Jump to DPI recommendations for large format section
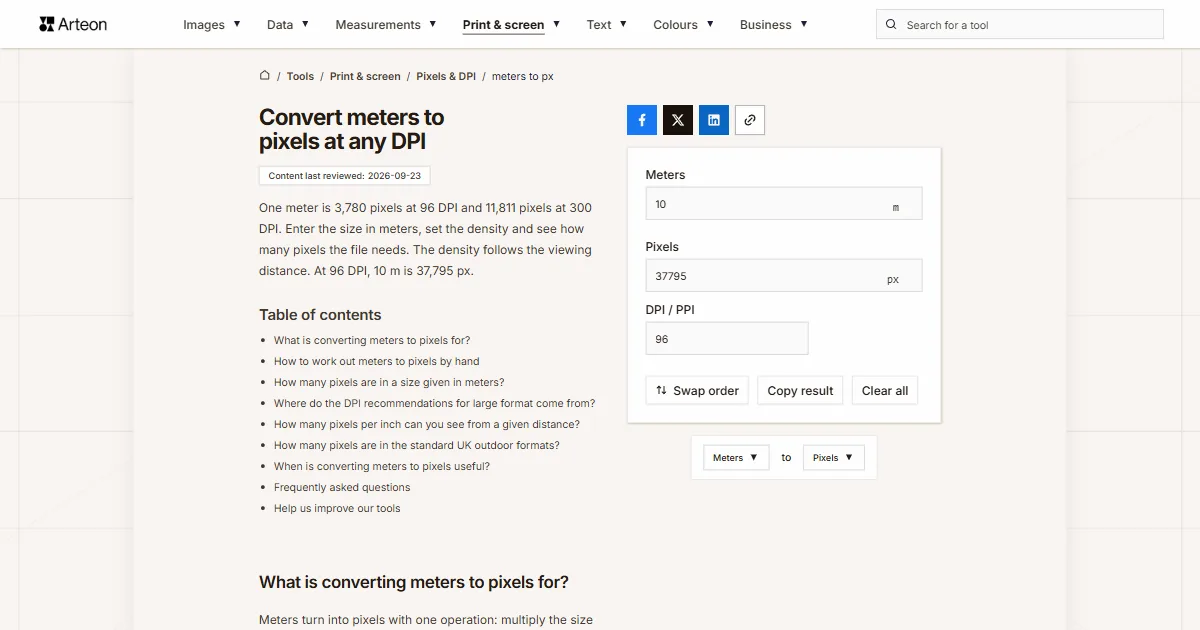 click(435, 403)
